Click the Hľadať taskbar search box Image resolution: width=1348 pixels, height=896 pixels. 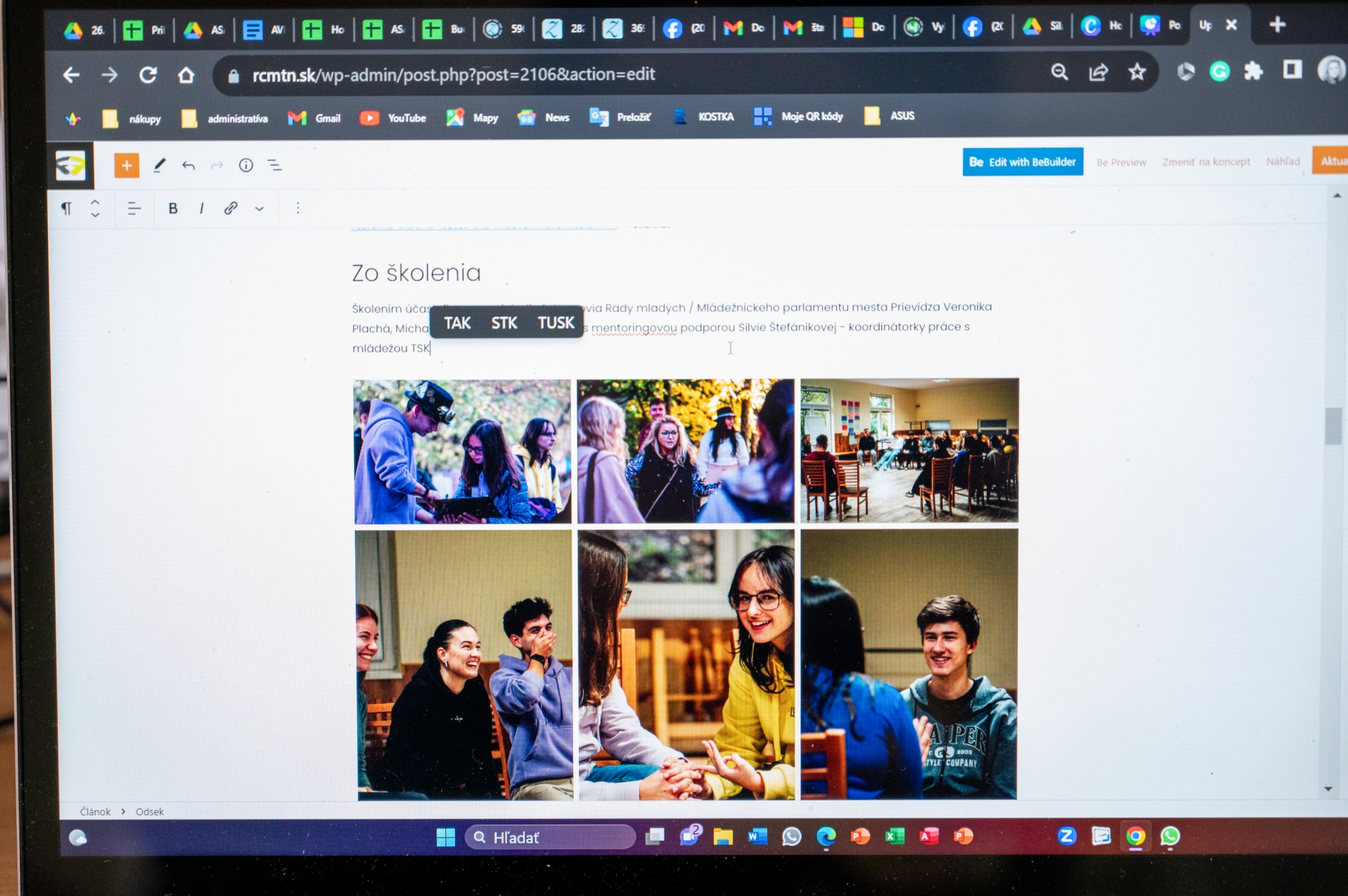click(550, 837)
